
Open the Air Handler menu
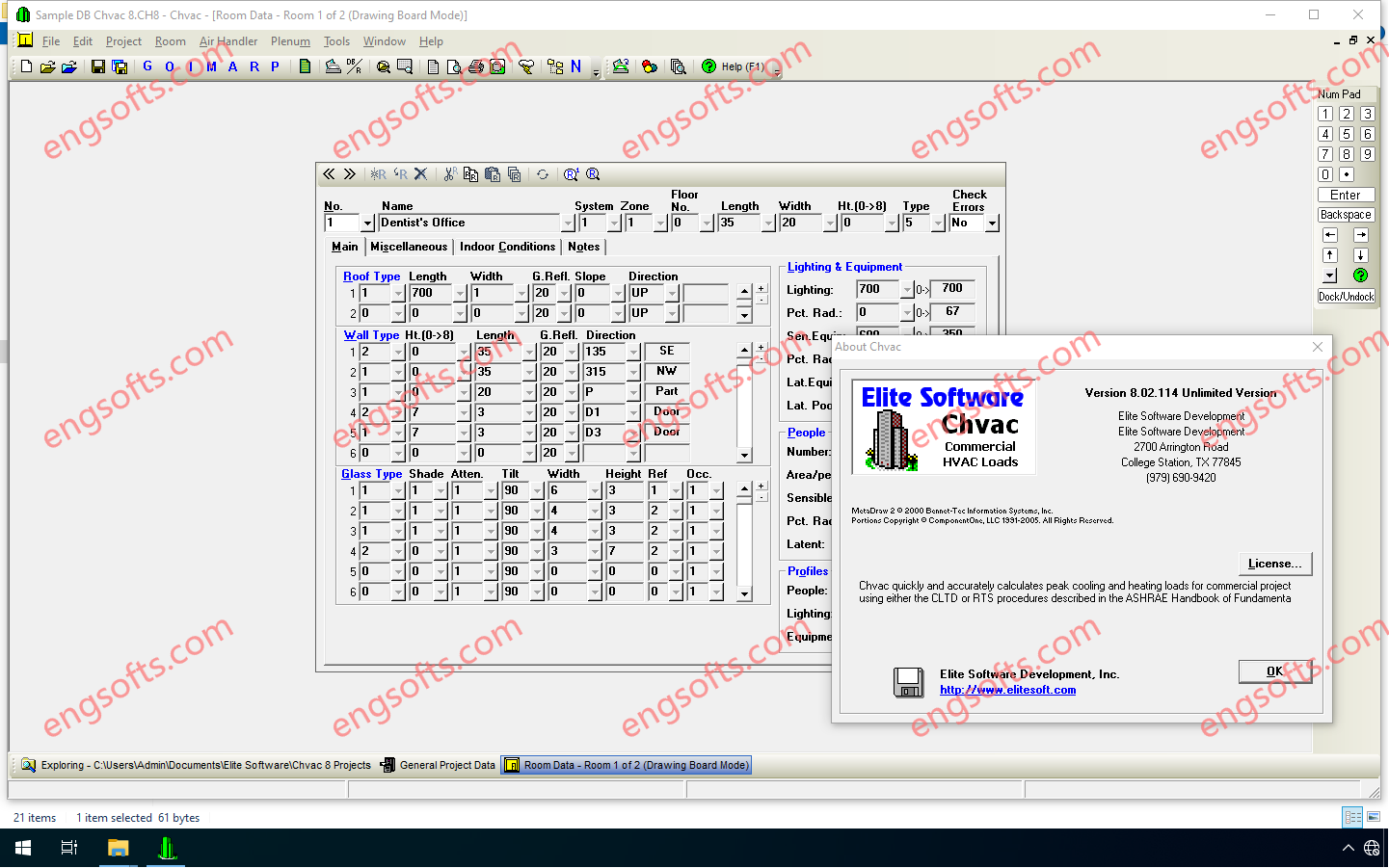[228, 41]
